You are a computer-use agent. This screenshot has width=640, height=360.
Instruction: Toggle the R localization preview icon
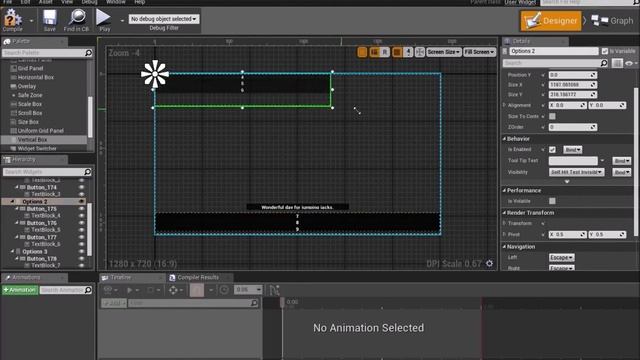pyautogui.click(x=384, y=52)
